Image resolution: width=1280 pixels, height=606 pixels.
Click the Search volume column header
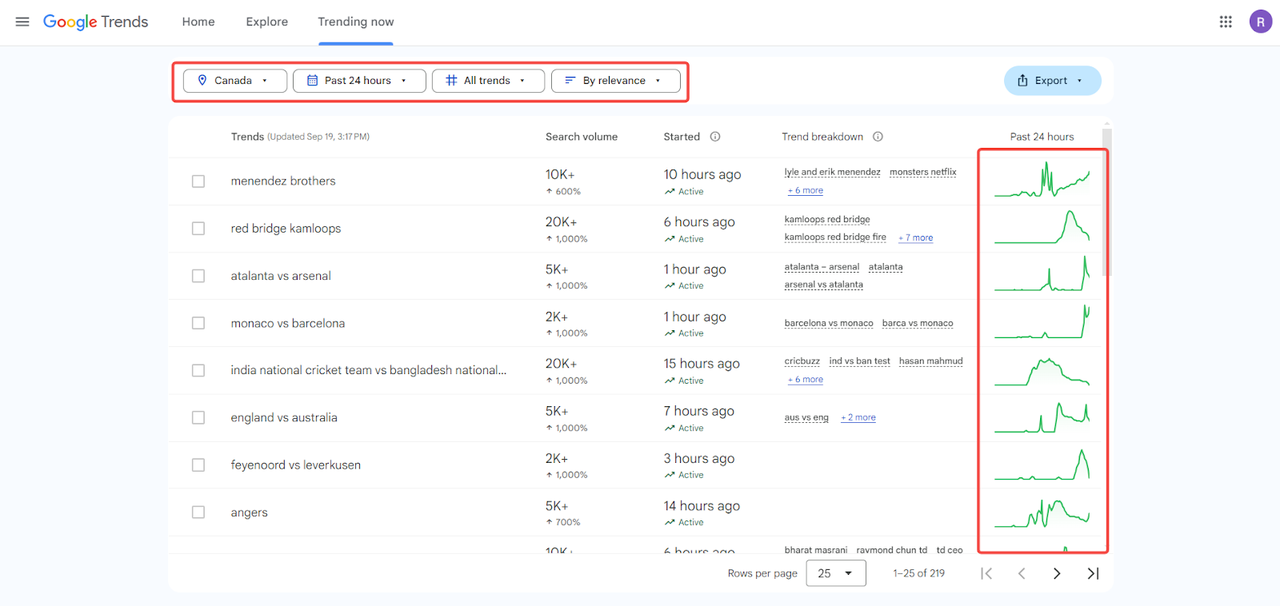point(582,137)
